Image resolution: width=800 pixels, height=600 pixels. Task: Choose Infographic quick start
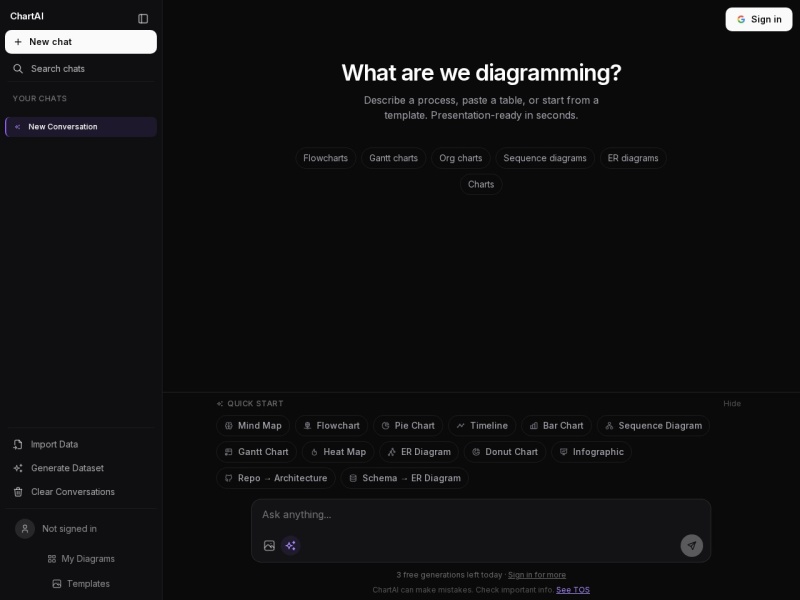tap(591, 452)
